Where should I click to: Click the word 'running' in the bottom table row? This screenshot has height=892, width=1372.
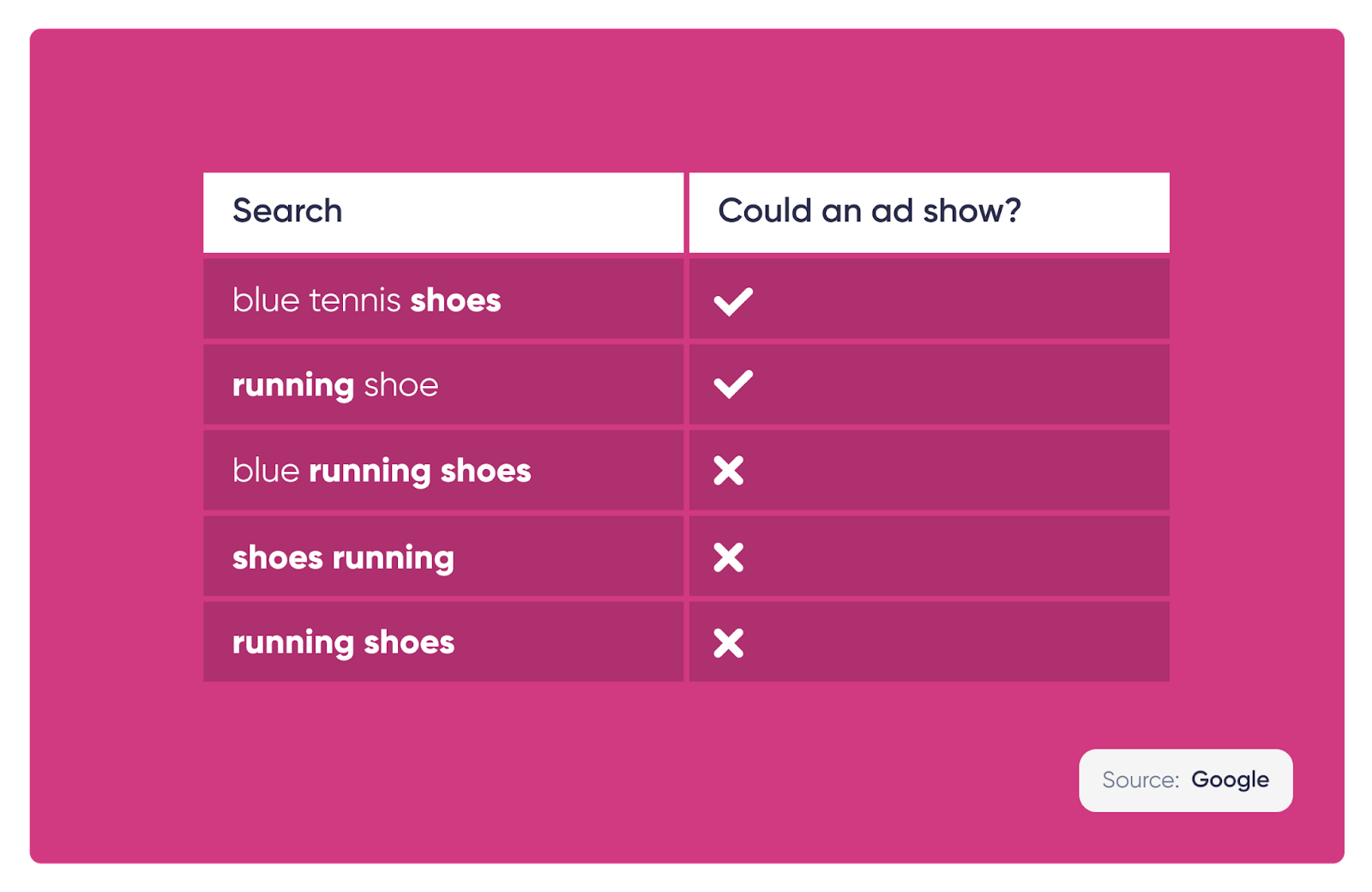[x=293, y=644]
